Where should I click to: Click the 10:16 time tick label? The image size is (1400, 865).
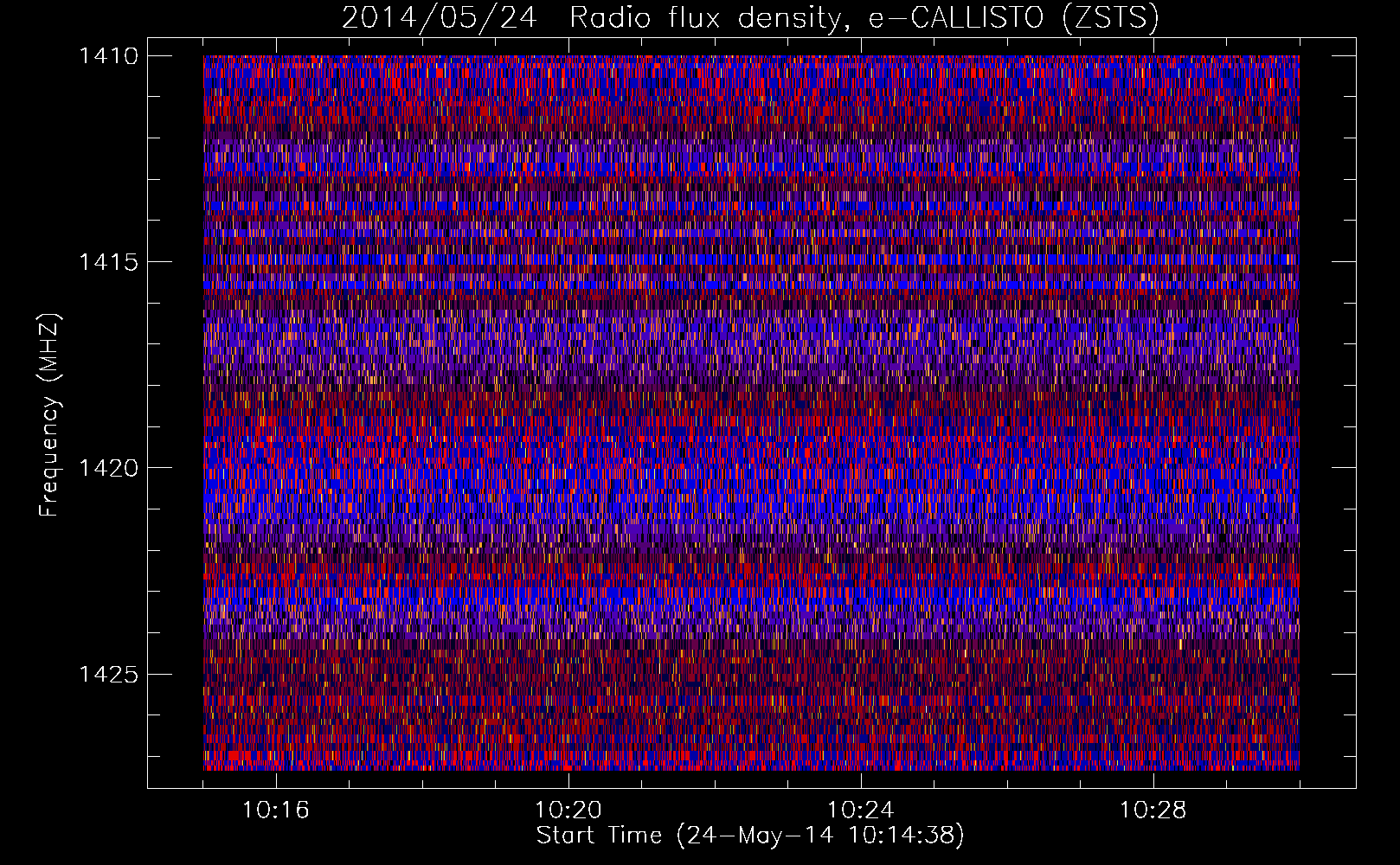tap(275, 811)
